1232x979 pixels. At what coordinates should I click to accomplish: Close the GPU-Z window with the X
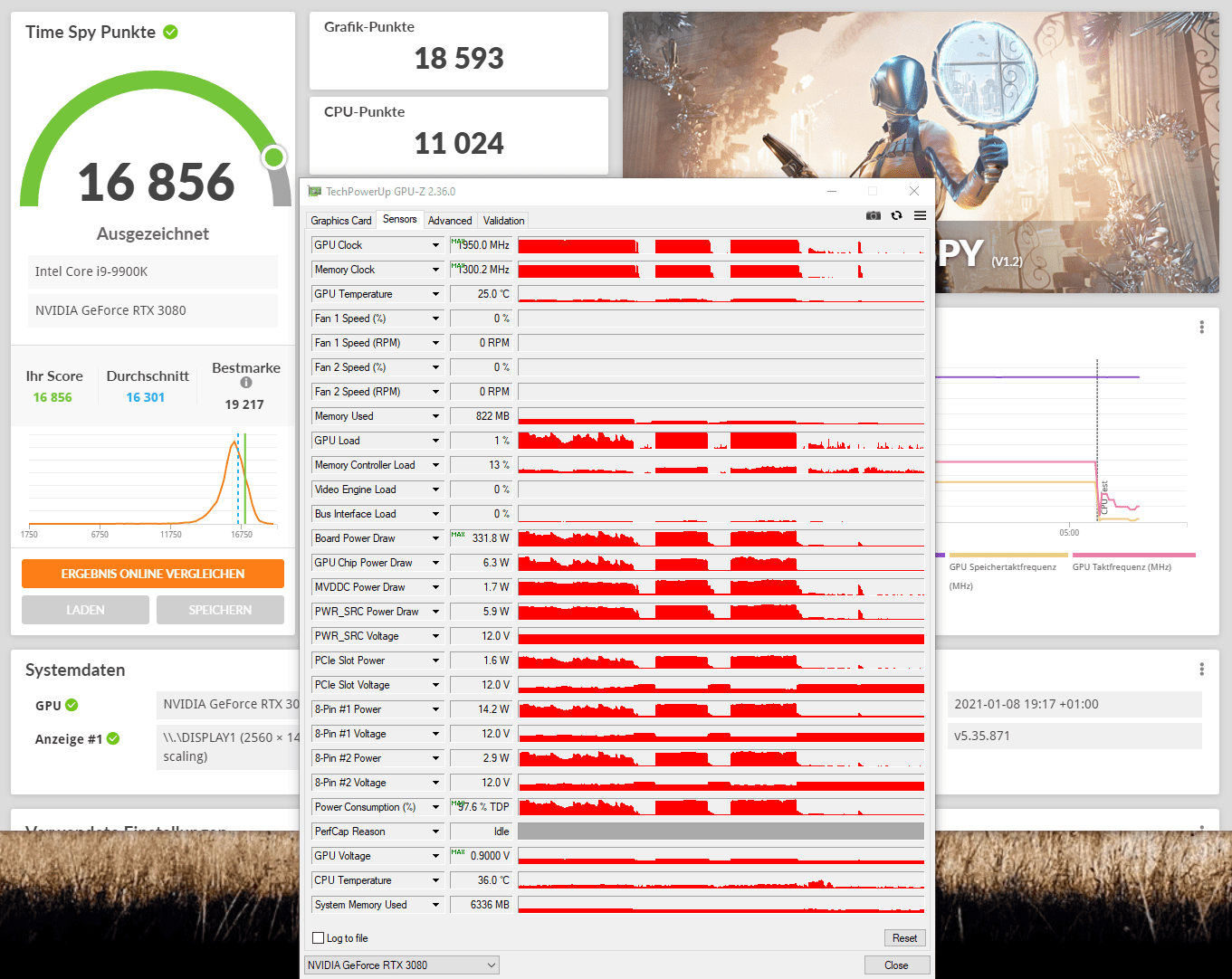(914, 191)
